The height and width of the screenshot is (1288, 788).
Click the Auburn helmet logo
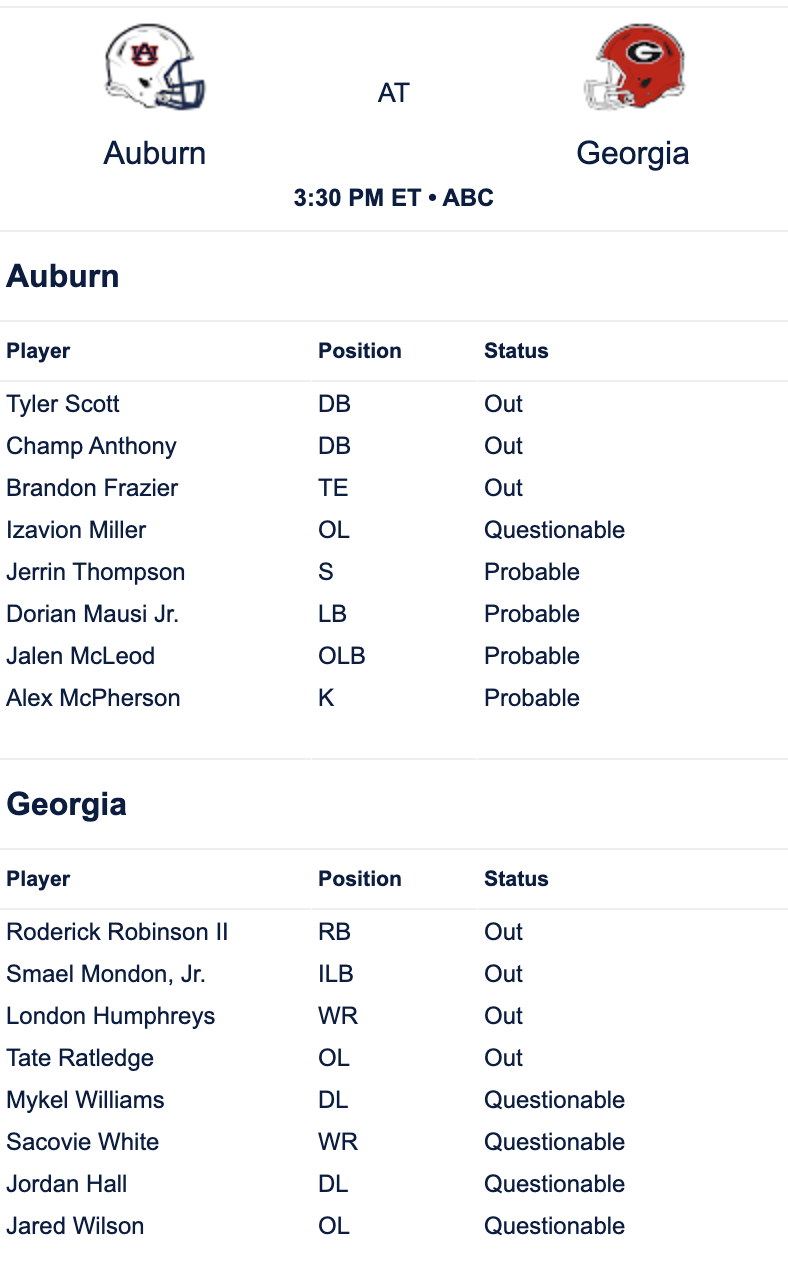pos(155,66)
